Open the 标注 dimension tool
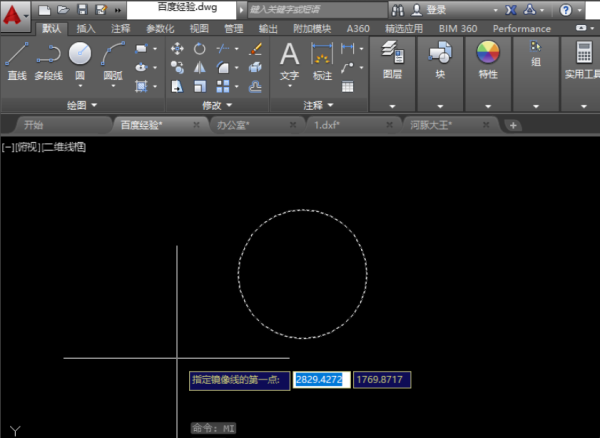Screen dimensions: 600x438 point(322,61)
